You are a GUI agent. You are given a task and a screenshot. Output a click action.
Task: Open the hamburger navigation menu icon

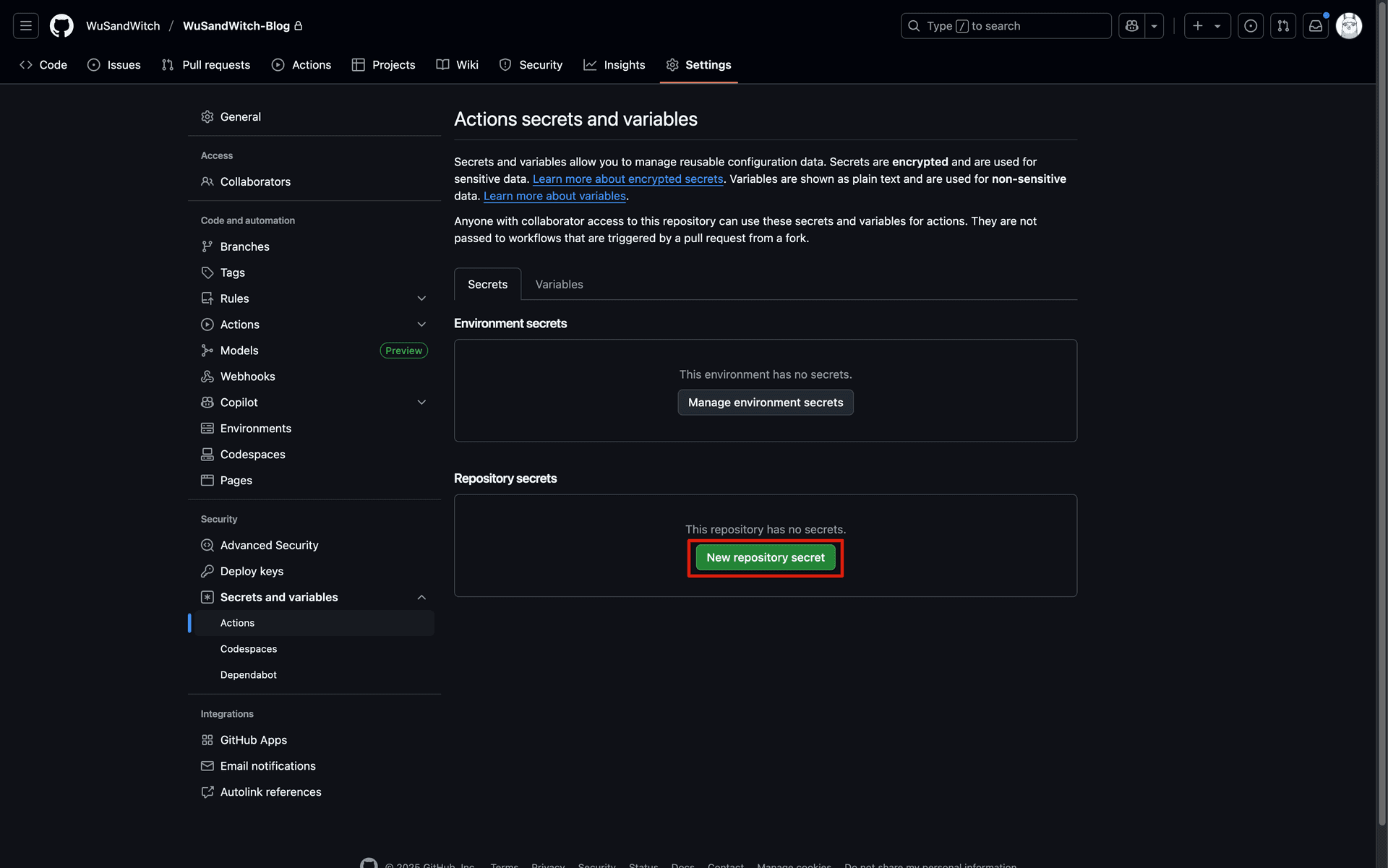click(26, 26)
